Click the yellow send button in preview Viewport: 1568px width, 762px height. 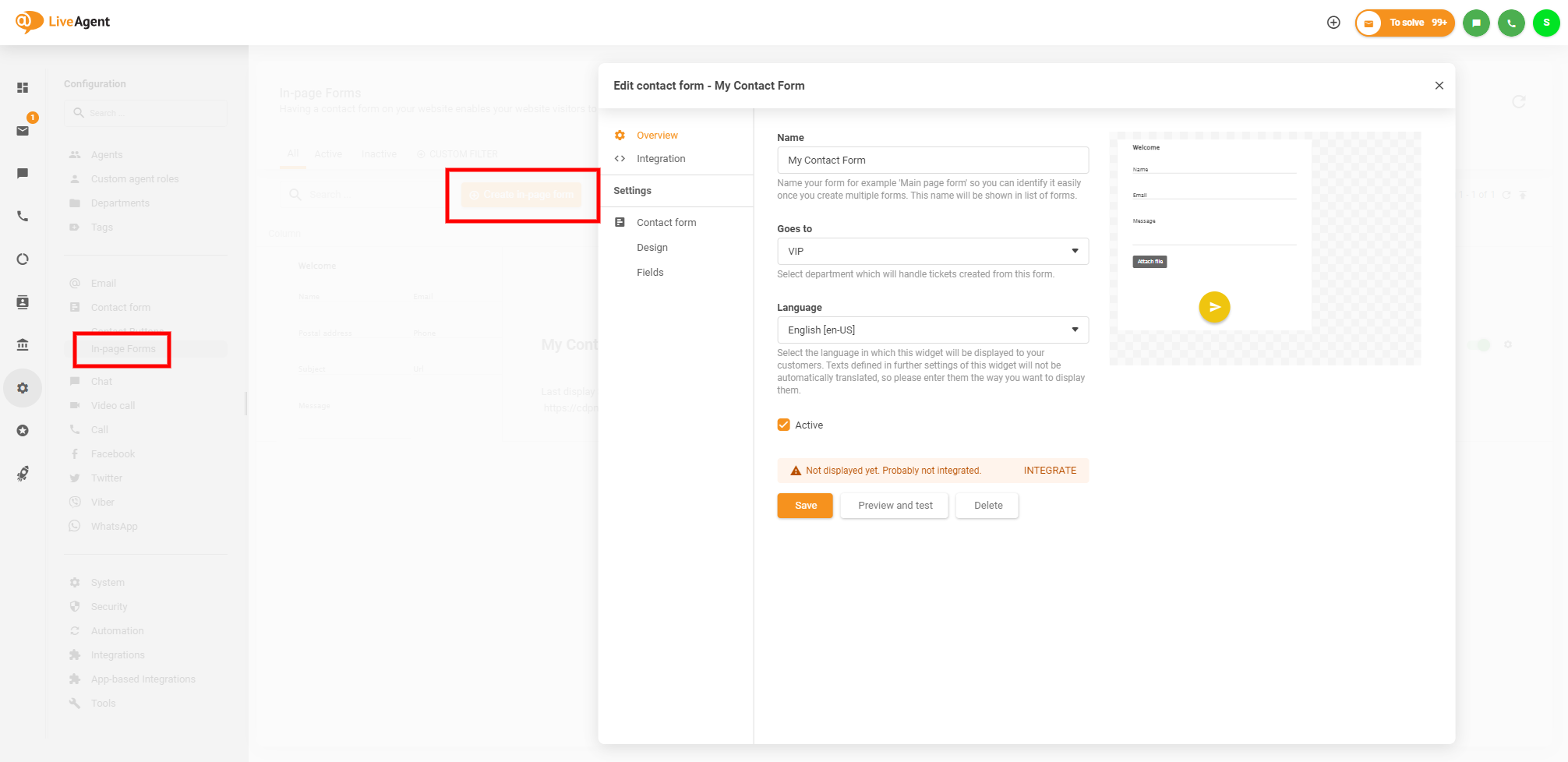[x=1213, y=307]
